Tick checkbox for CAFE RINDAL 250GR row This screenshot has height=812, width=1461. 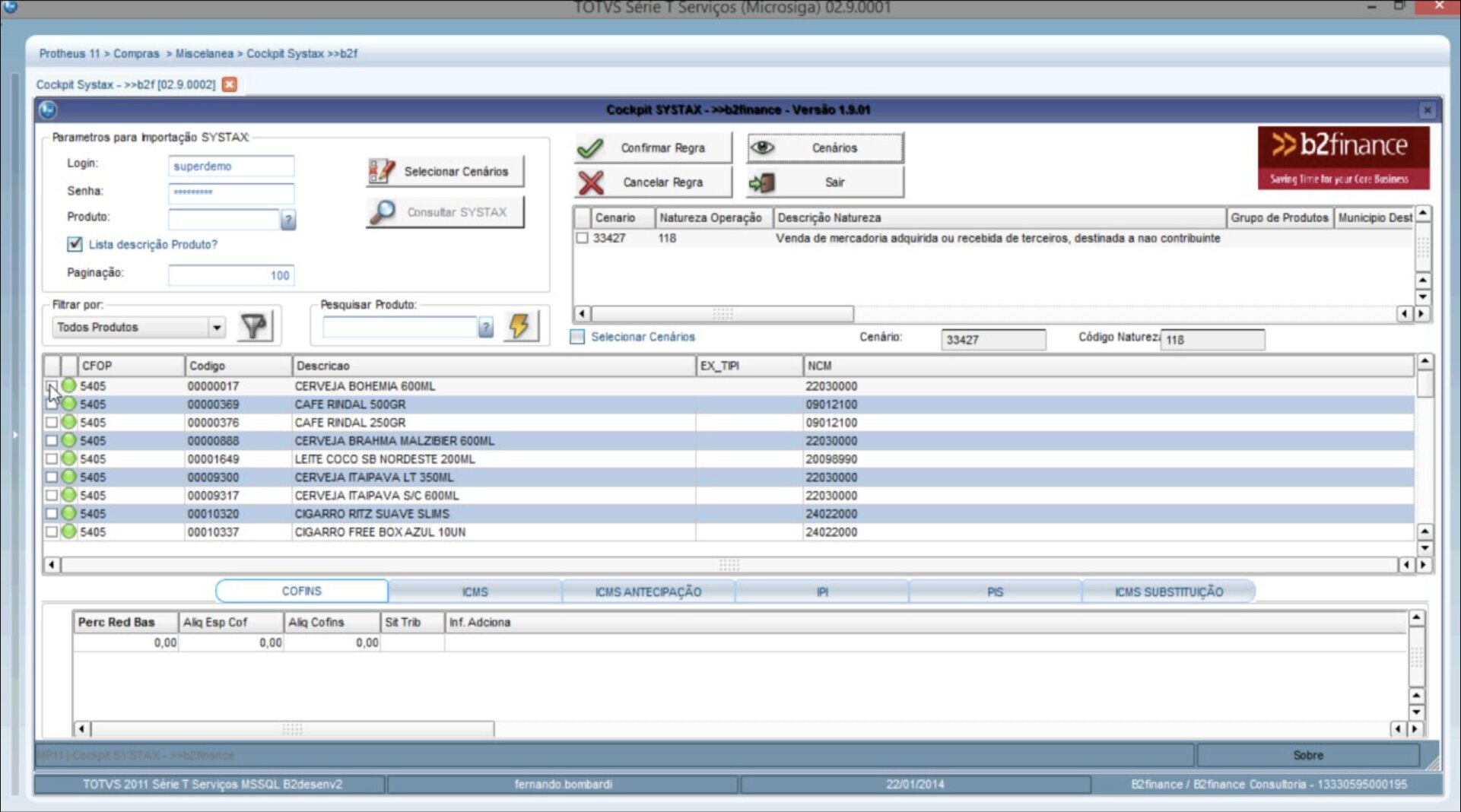[52, 423]
